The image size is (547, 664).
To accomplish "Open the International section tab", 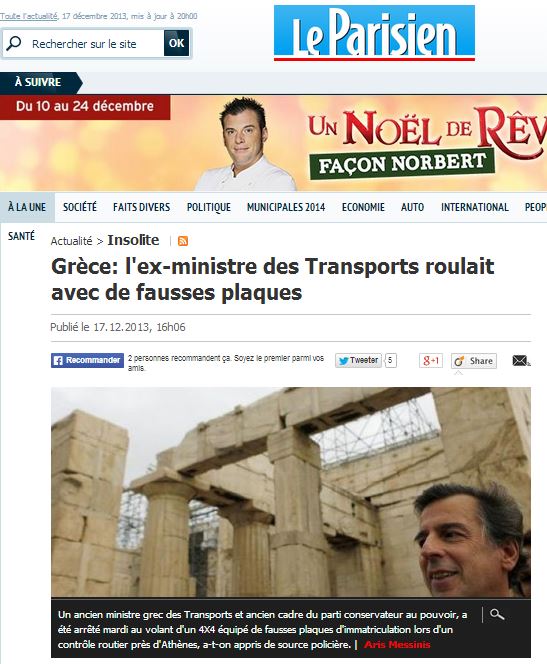I will click(x=475, y=207).
